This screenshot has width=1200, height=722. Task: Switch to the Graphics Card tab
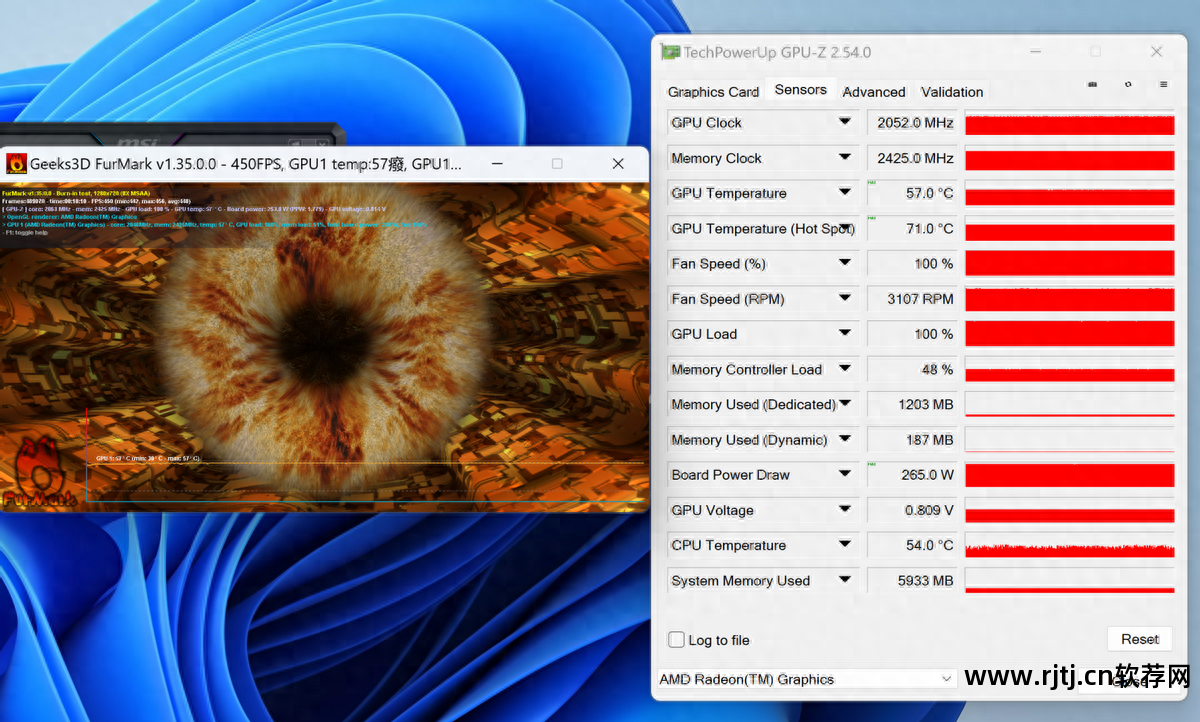pos(713,91)
